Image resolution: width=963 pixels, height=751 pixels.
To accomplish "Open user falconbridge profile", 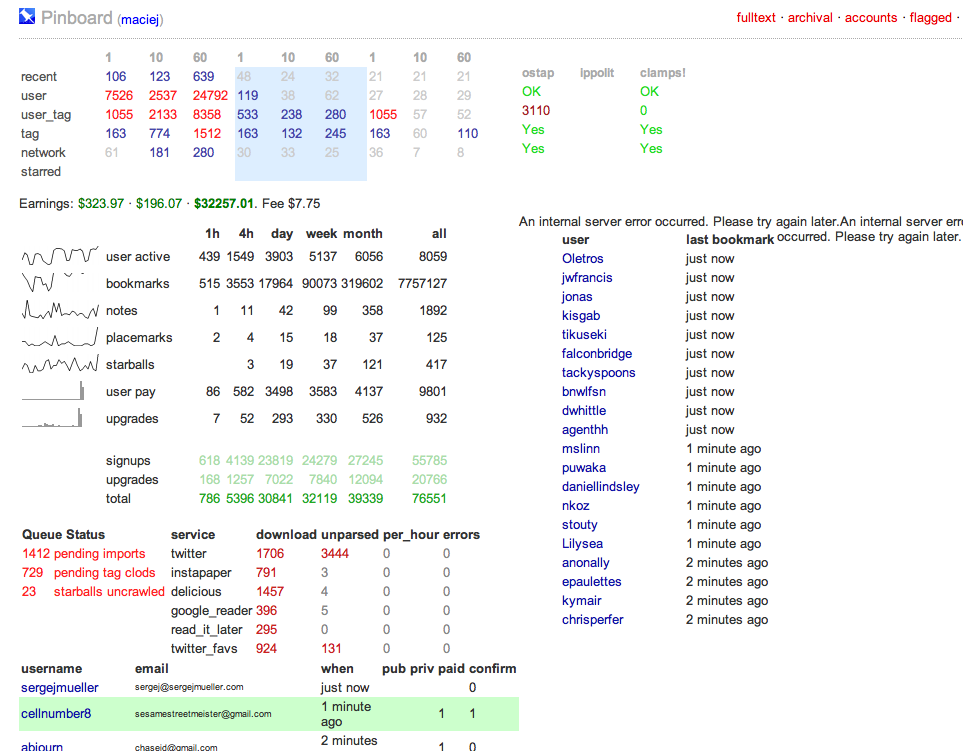I will (x=597, y=354).
